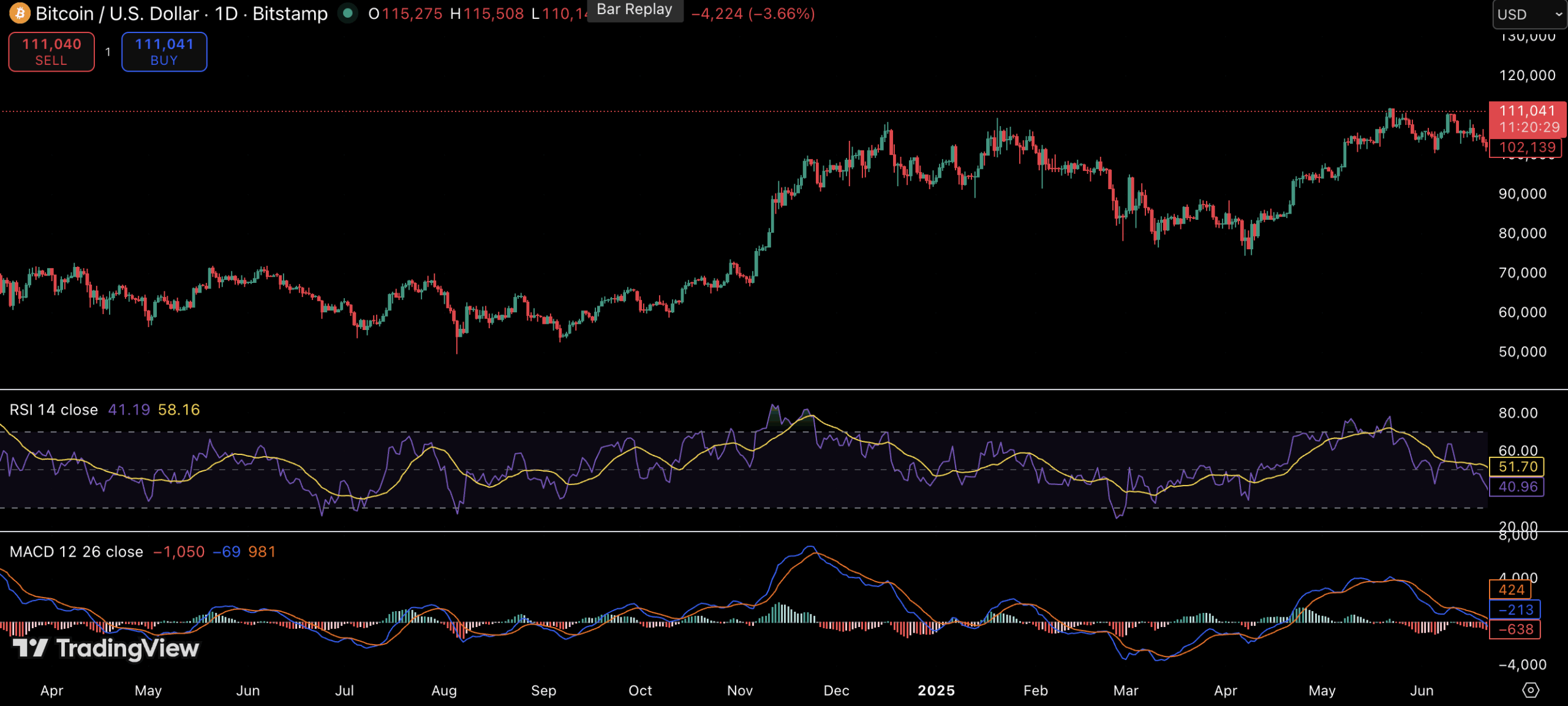Click yellow RSI value label 51.70
The width and height of the screenshot is (1568, 706).
pos(1517,467)
